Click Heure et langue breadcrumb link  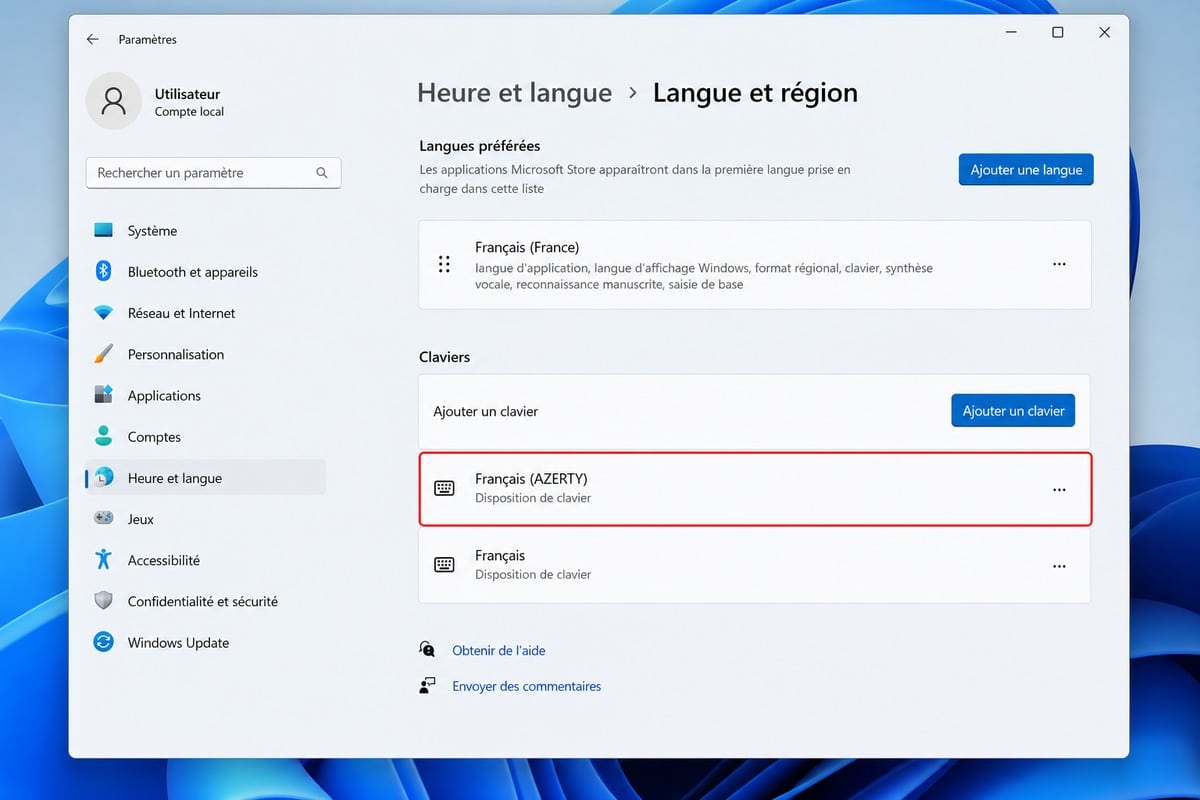point(514,93)
